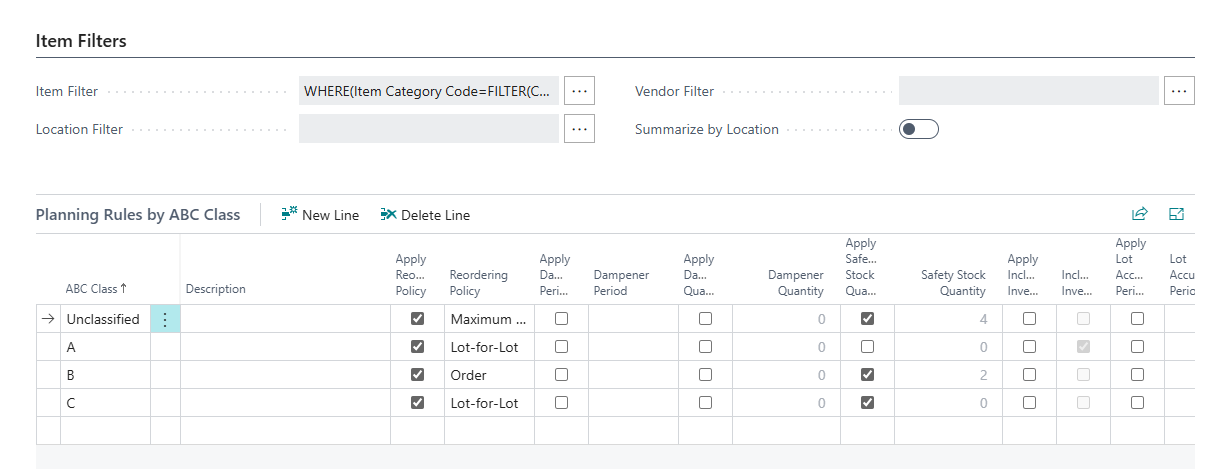This screenshot has width=1212, height=469.
Task: Click the Item Filter field value
Action: (429, 91)
